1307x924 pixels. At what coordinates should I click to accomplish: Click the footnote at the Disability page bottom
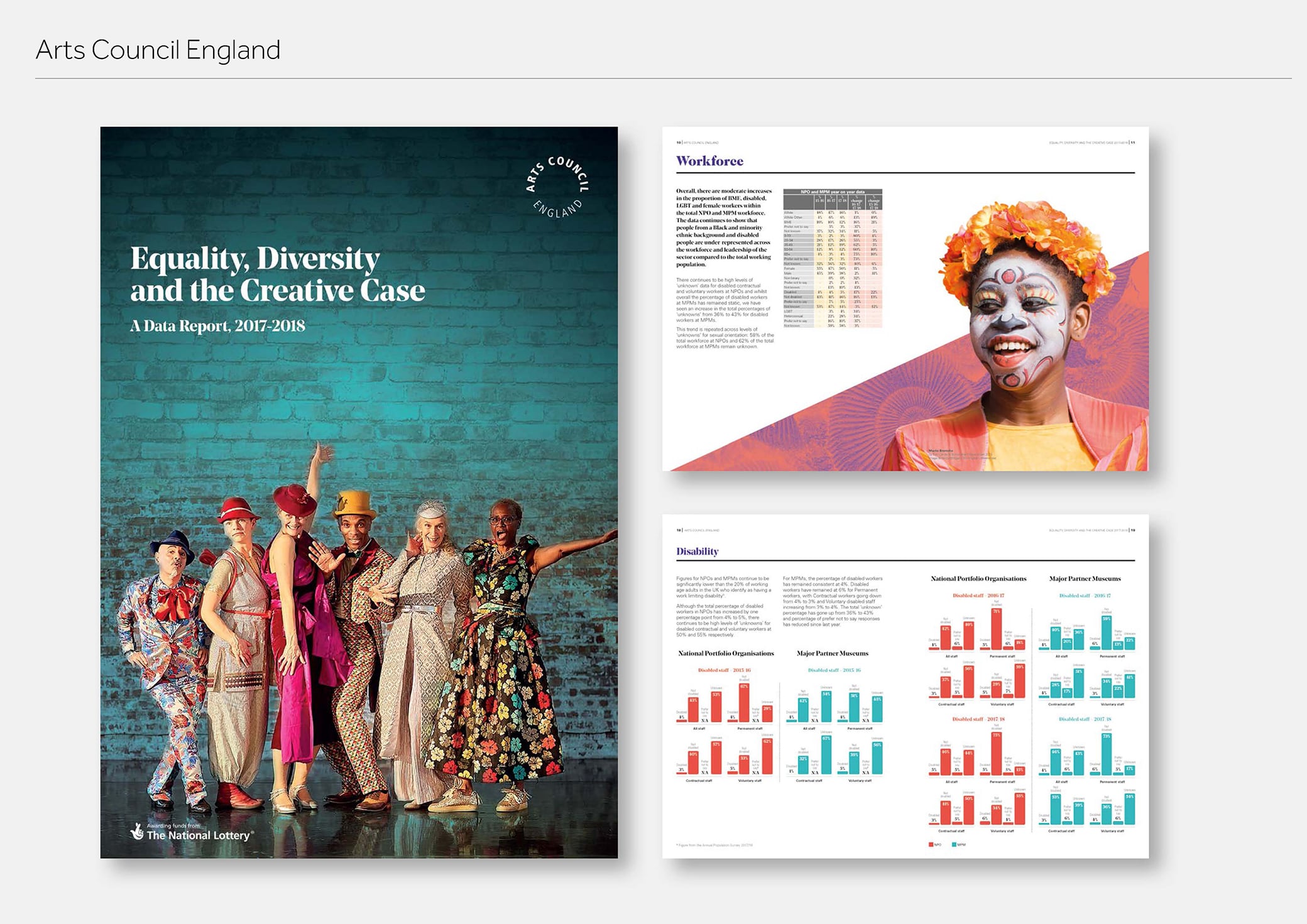click(x=714, y=845)
